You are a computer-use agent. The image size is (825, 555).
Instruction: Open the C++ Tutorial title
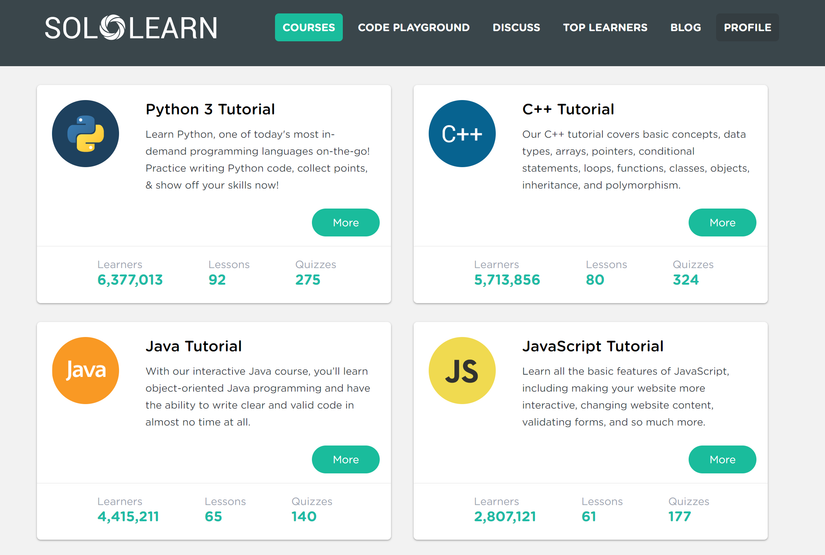568,109
